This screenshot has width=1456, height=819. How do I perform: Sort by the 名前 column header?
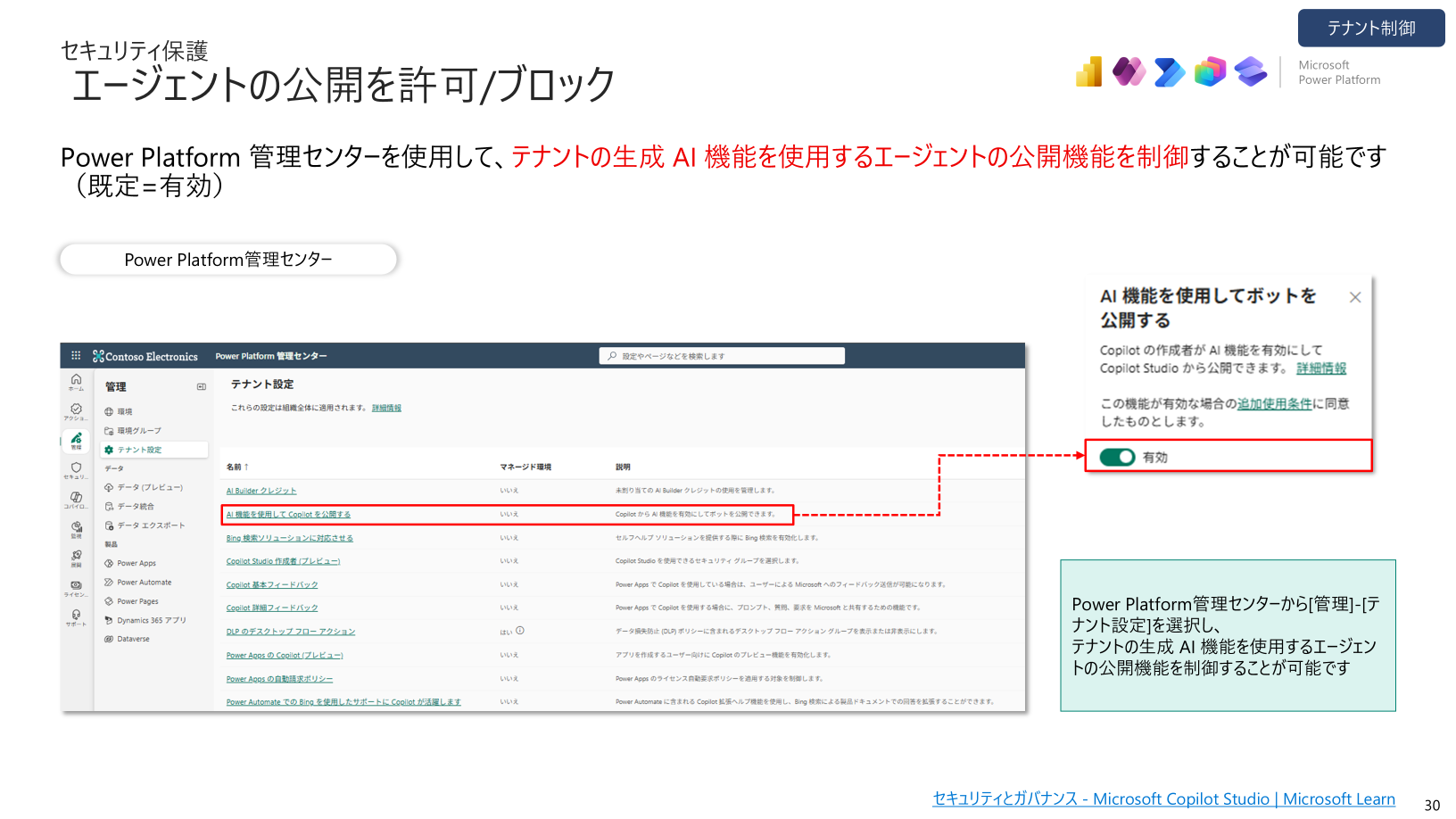click(x=237, y=467)
